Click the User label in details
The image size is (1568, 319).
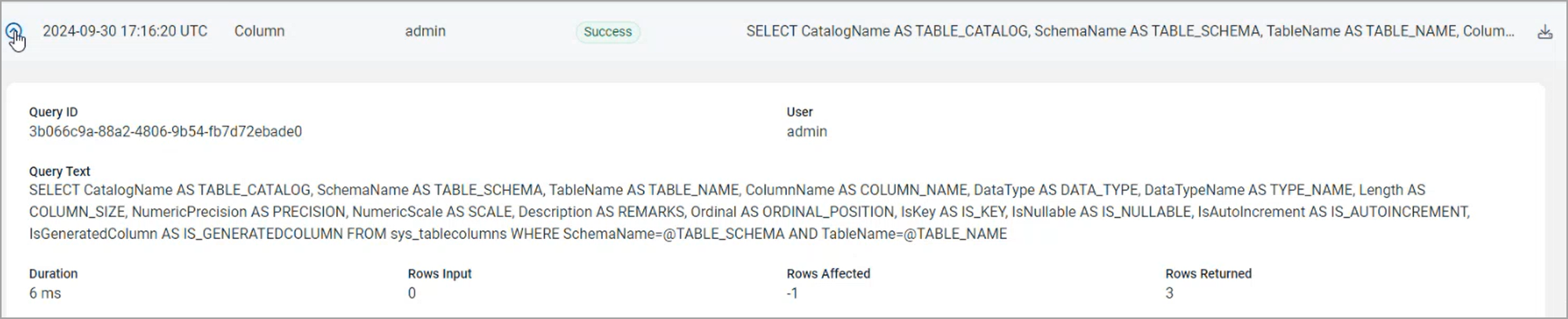[799, 112]
